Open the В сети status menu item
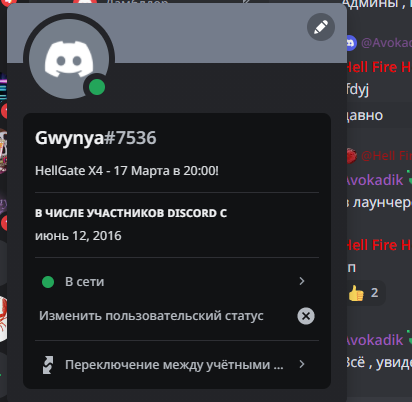This screenshot has width=412, height=402. [x=177, y=282]
